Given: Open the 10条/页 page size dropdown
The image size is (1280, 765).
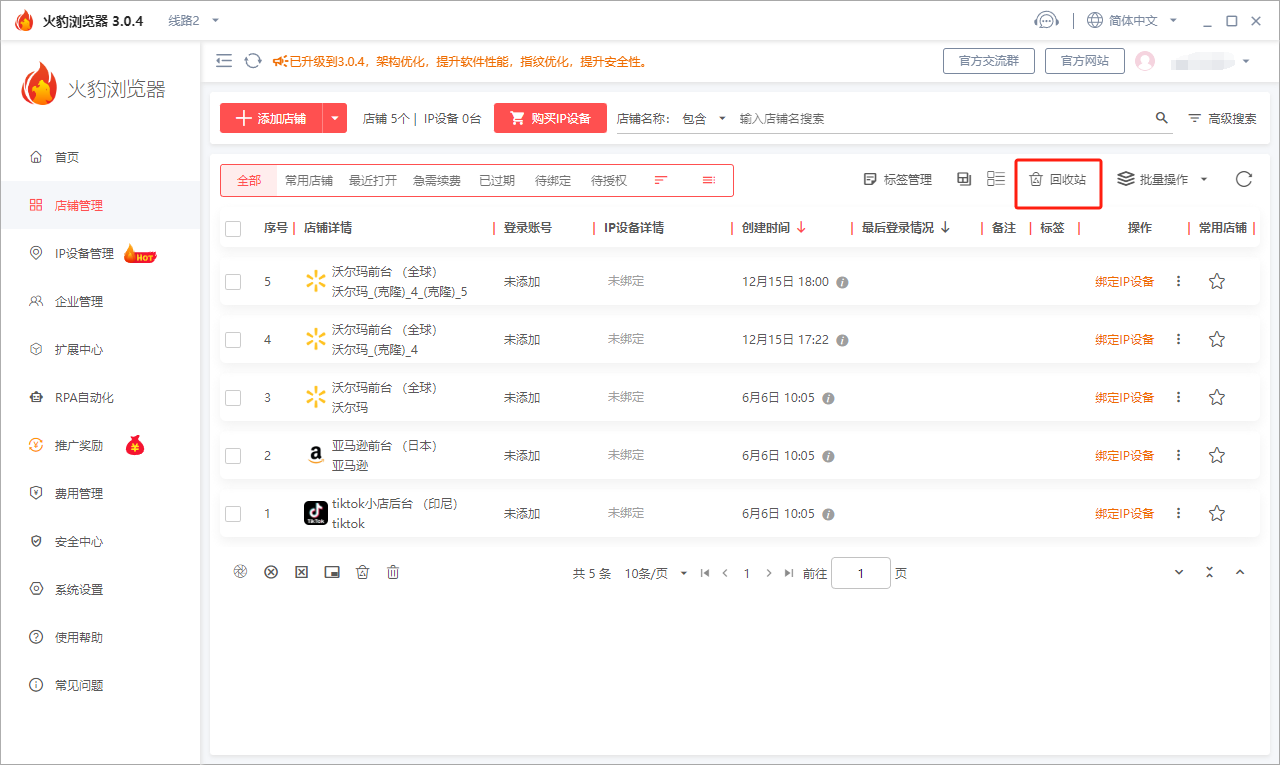Looking at the screenshot, I should (x=655, y=574).
